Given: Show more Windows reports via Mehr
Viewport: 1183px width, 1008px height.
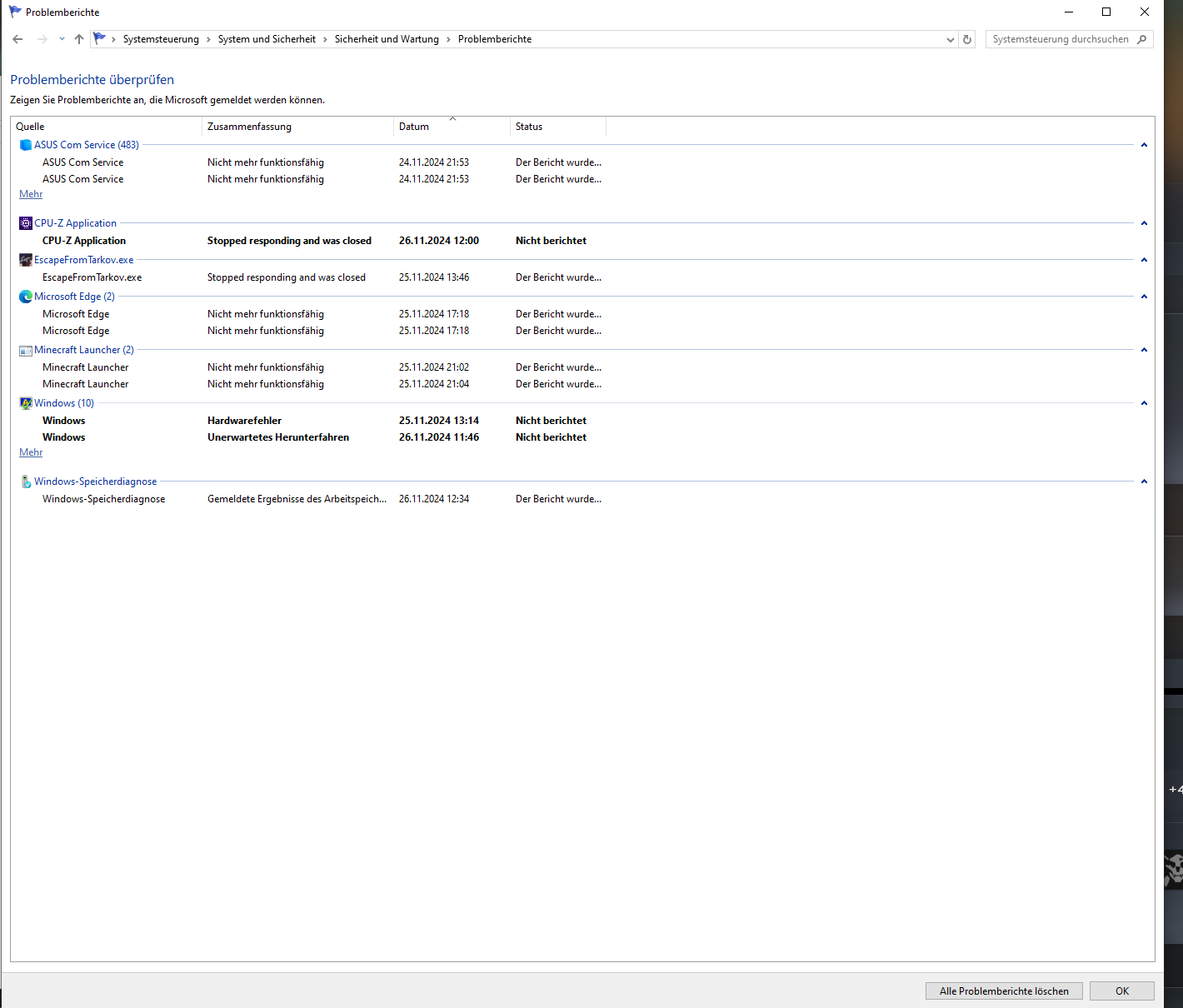Looking at the screenshot, I should (x=31, y=452).
